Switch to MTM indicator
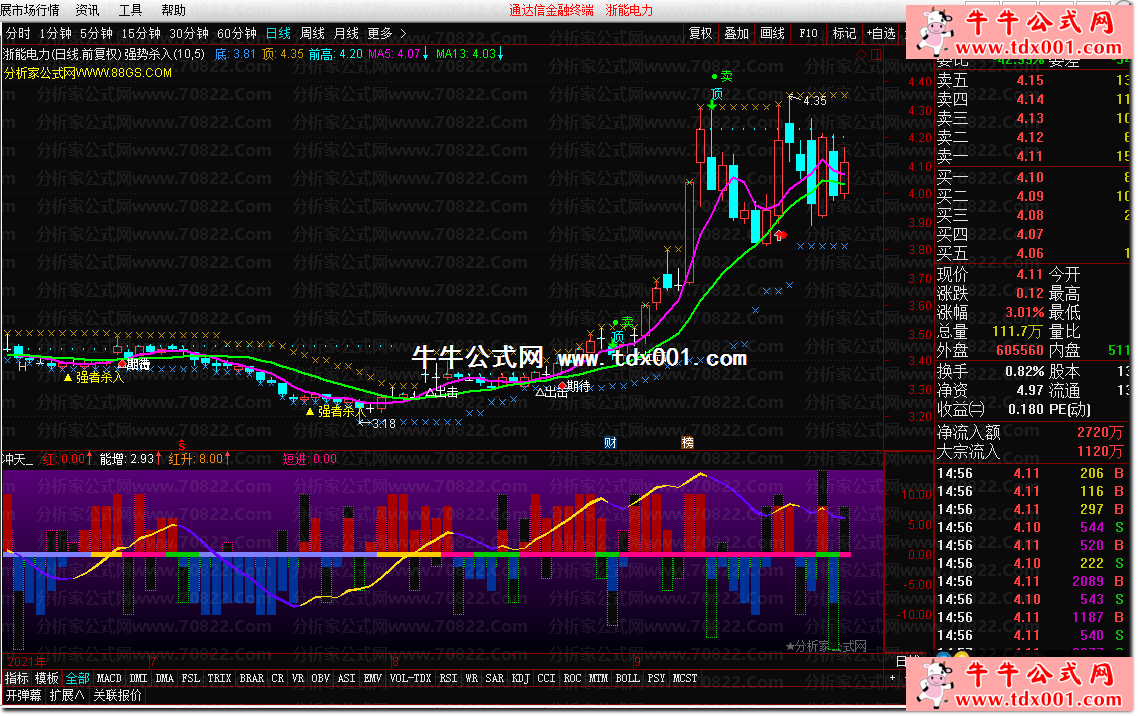The width and height of the screenshot is (1138, 716). point(598,678)
